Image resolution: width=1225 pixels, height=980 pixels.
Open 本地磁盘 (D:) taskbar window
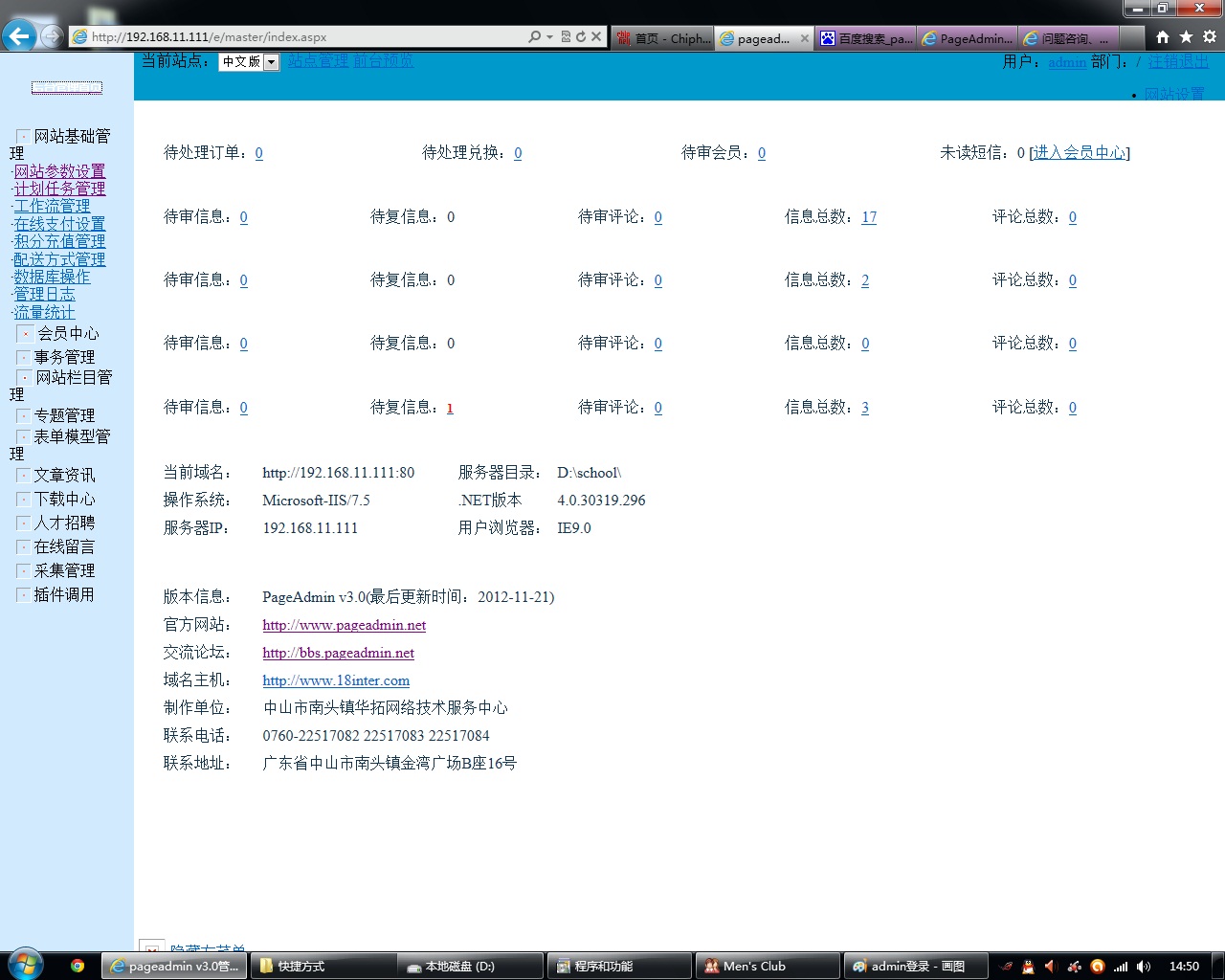pos(469,966)
